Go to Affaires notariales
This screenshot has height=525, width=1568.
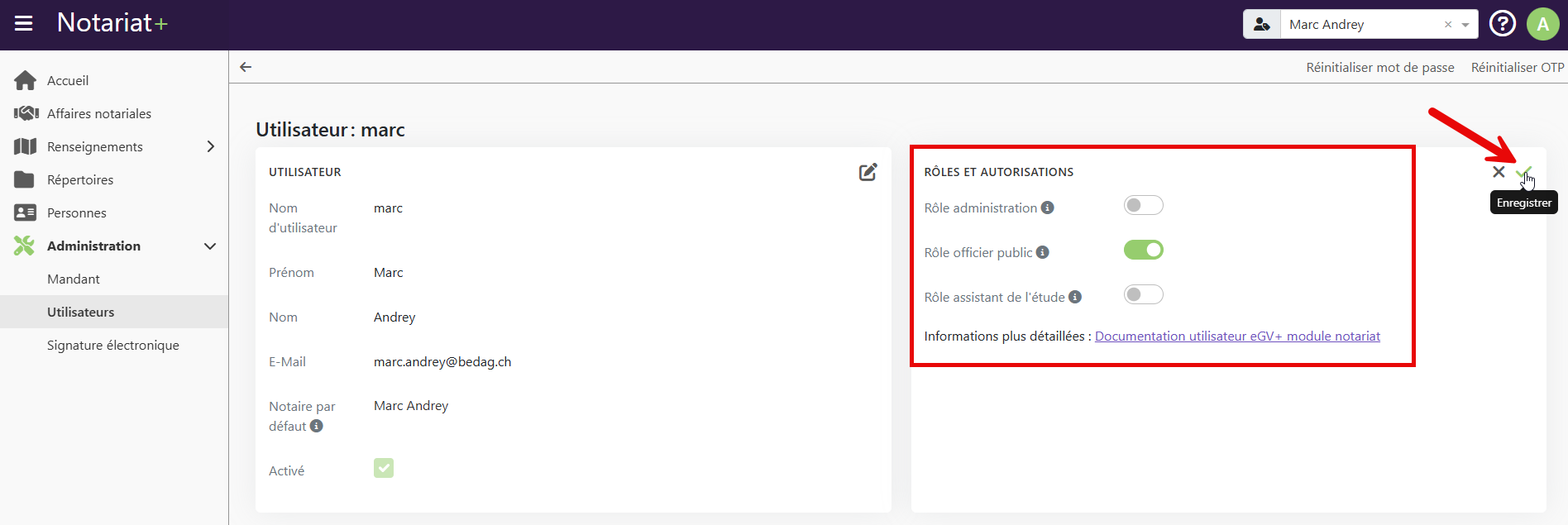click(98, 113)
